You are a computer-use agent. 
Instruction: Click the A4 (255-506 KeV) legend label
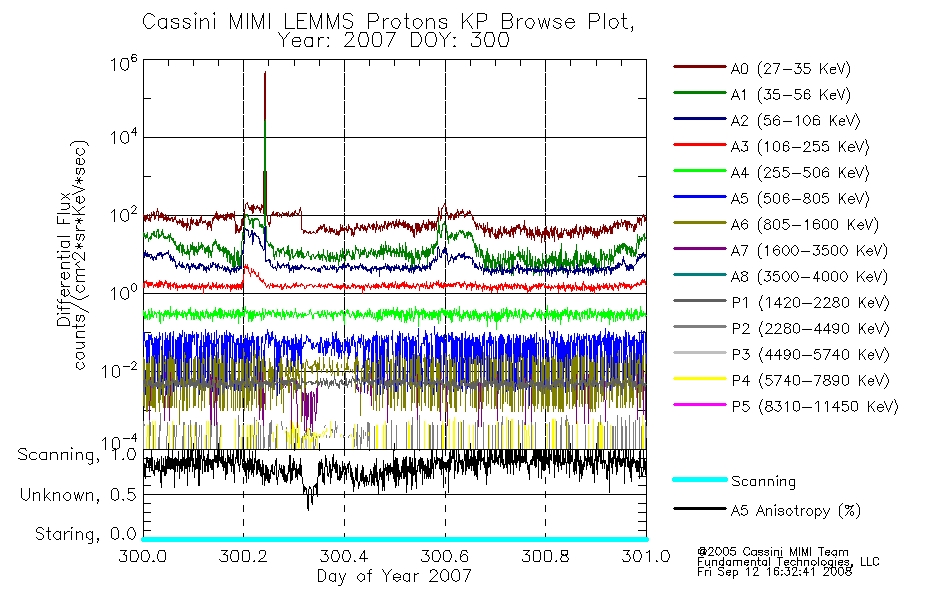pos(800,173)
